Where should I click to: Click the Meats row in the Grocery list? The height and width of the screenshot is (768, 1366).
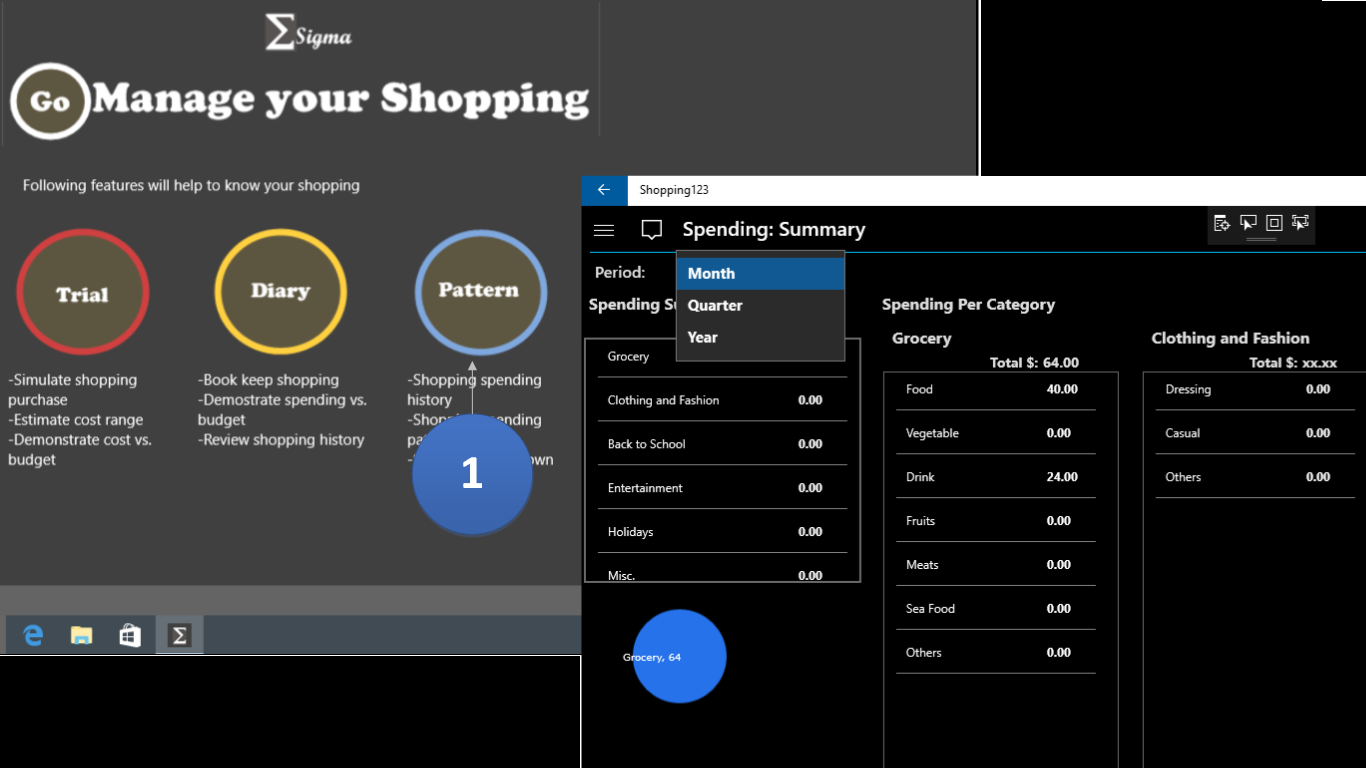(x=996, y=565)
